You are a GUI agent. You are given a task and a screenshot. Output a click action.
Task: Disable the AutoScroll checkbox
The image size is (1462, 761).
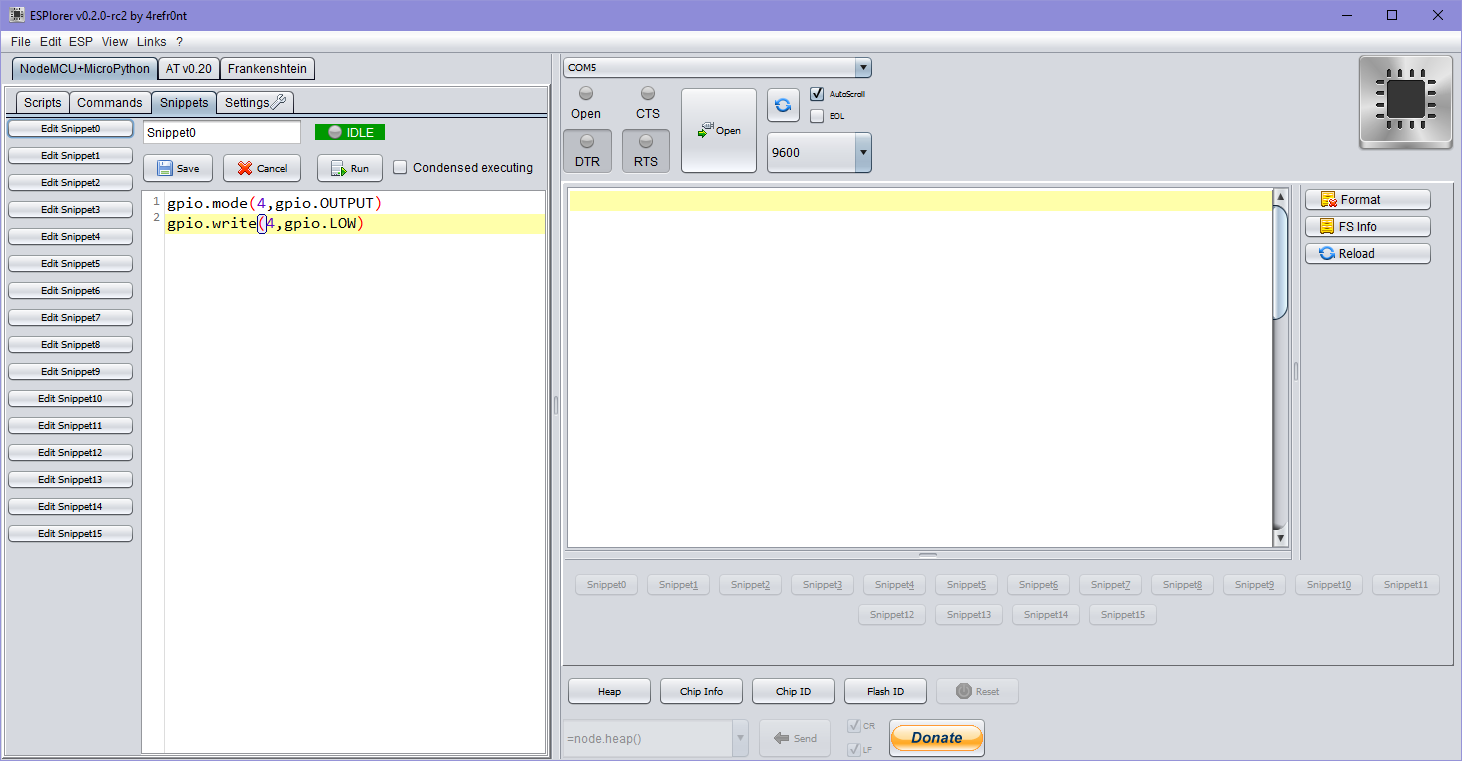point(817,94)
